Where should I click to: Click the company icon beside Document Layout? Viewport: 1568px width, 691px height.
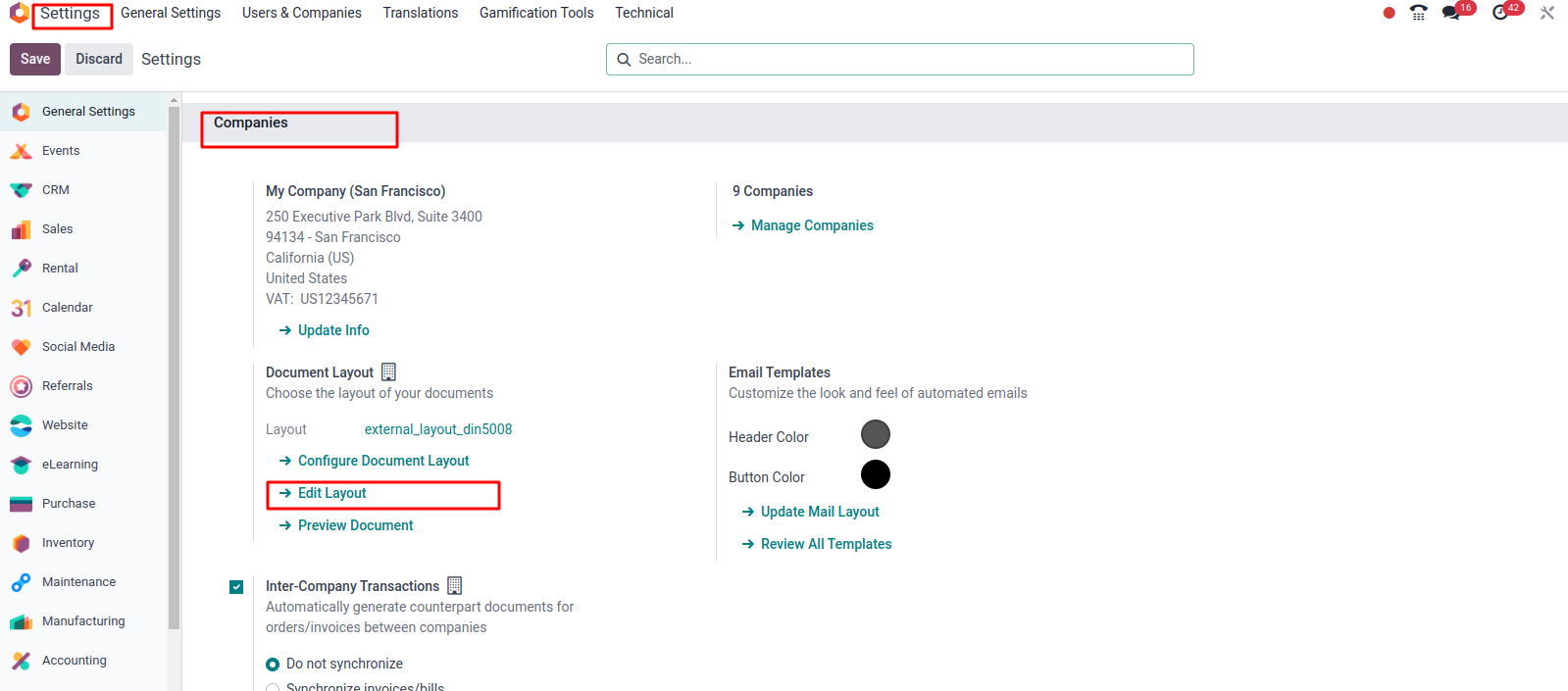[388, 372]
